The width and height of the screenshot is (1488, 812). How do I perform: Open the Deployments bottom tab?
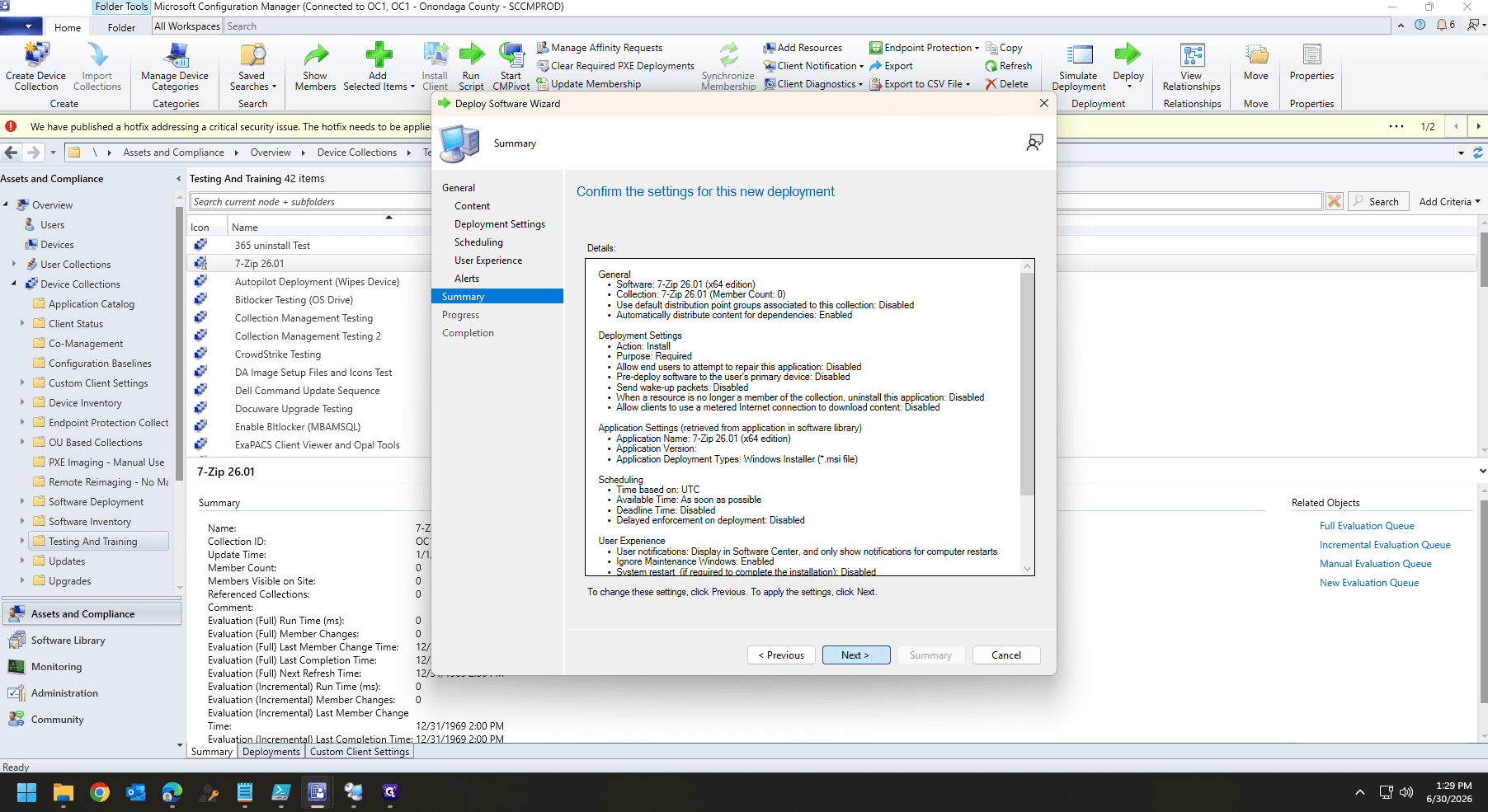coord(271,752)
